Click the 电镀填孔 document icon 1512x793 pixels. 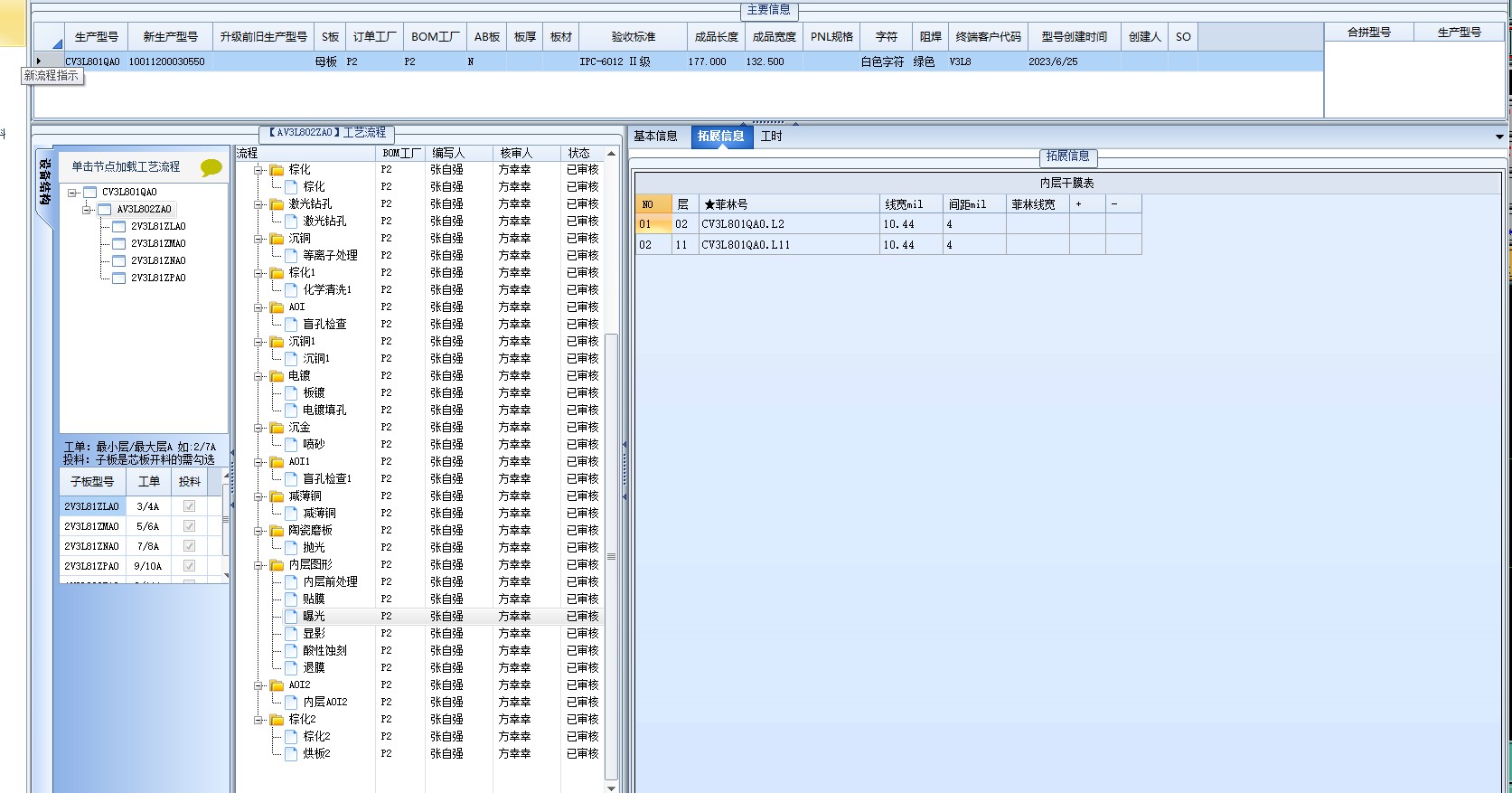click(x=291, y=411)
